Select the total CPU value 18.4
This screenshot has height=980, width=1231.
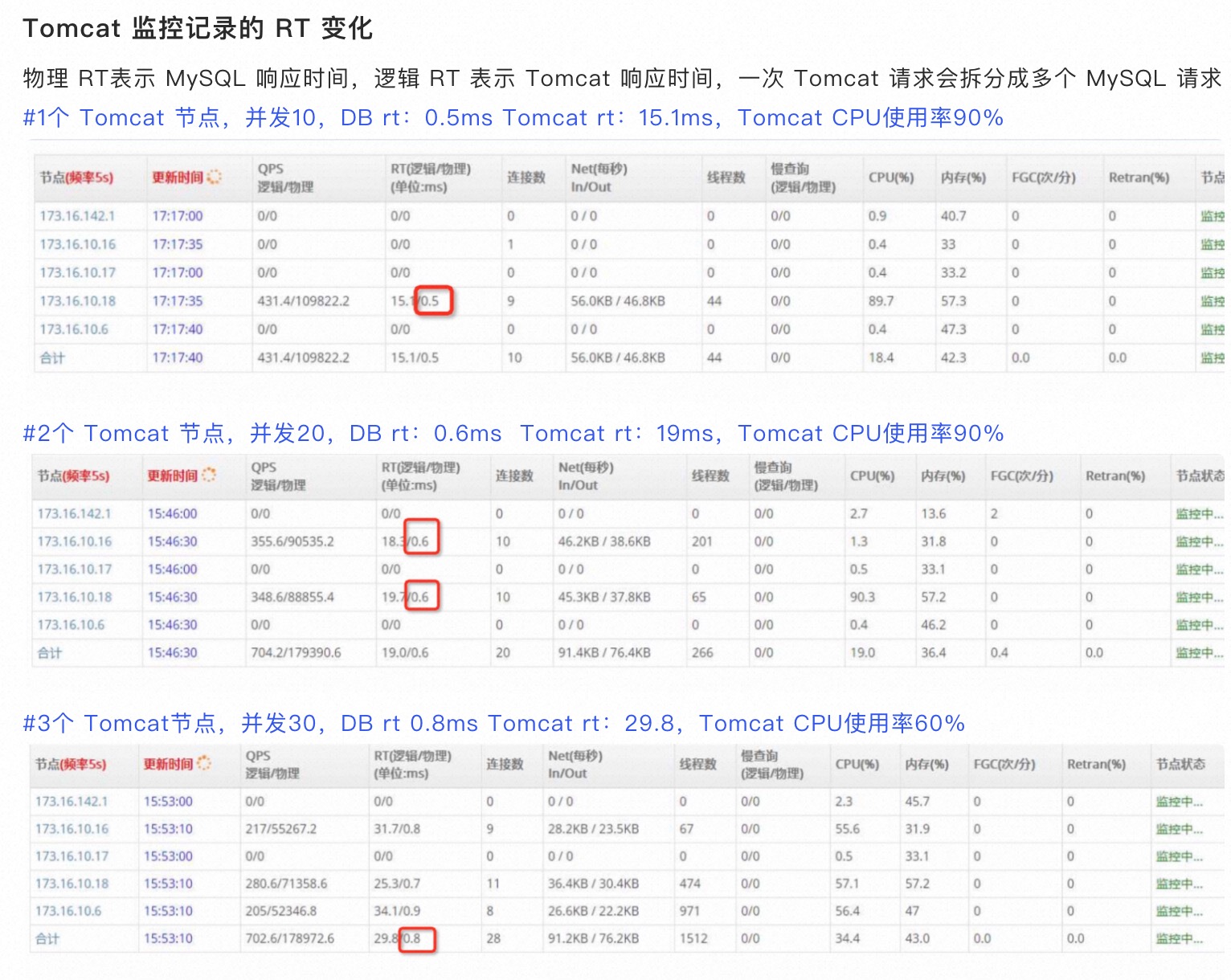(x=881, y=357)
